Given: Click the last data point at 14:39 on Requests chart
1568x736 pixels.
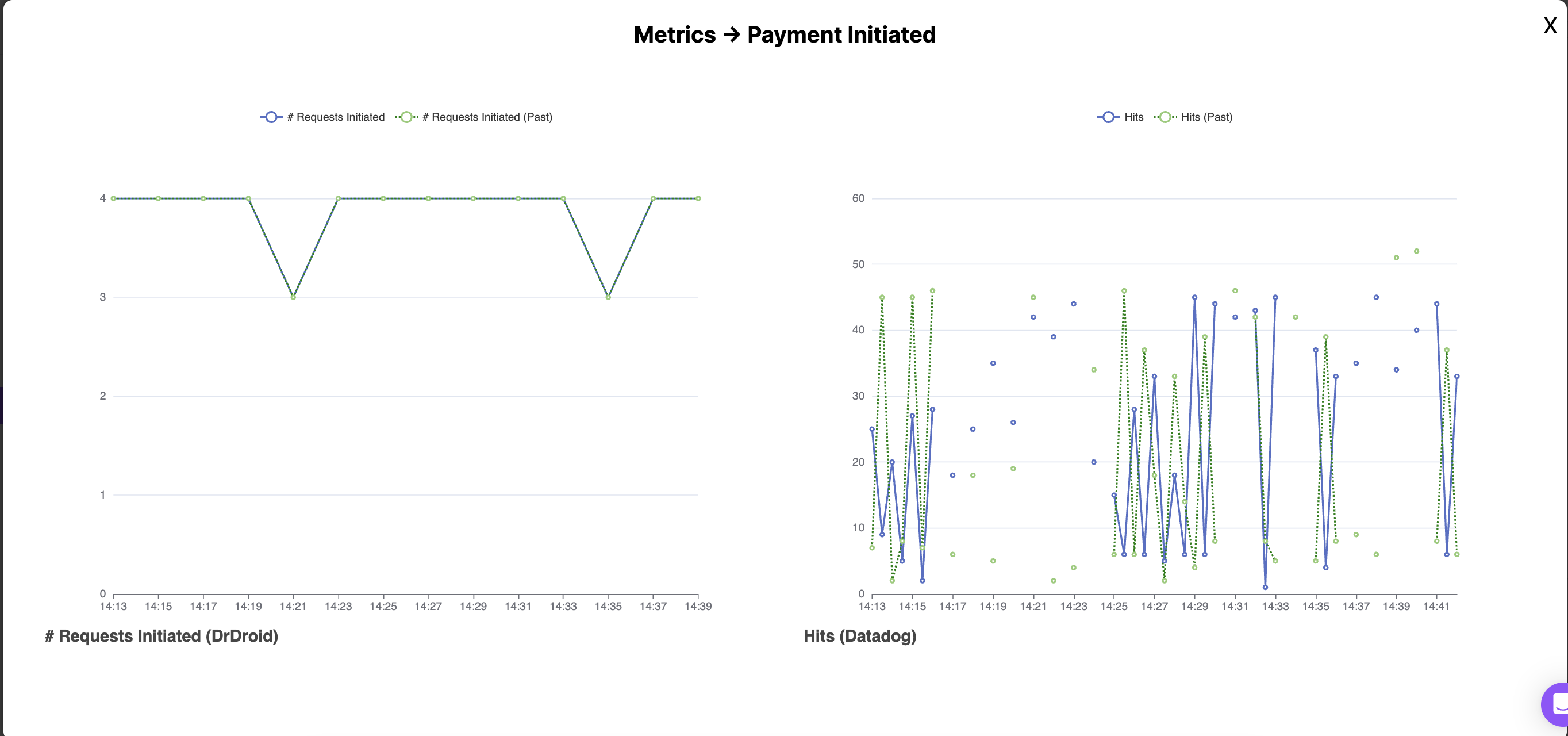Looking at the screenshot, I should [x=698, y=198].
